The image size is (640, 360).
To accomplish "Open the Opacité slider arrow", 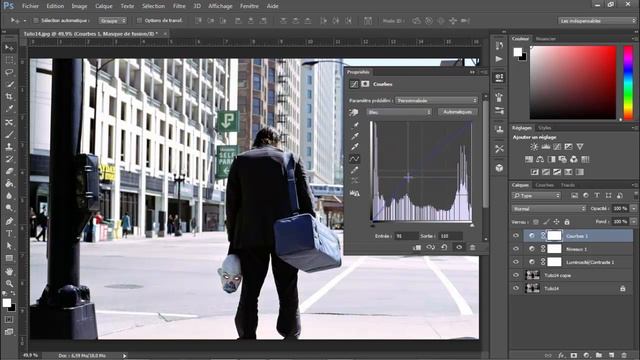I will tap(633, 209).
